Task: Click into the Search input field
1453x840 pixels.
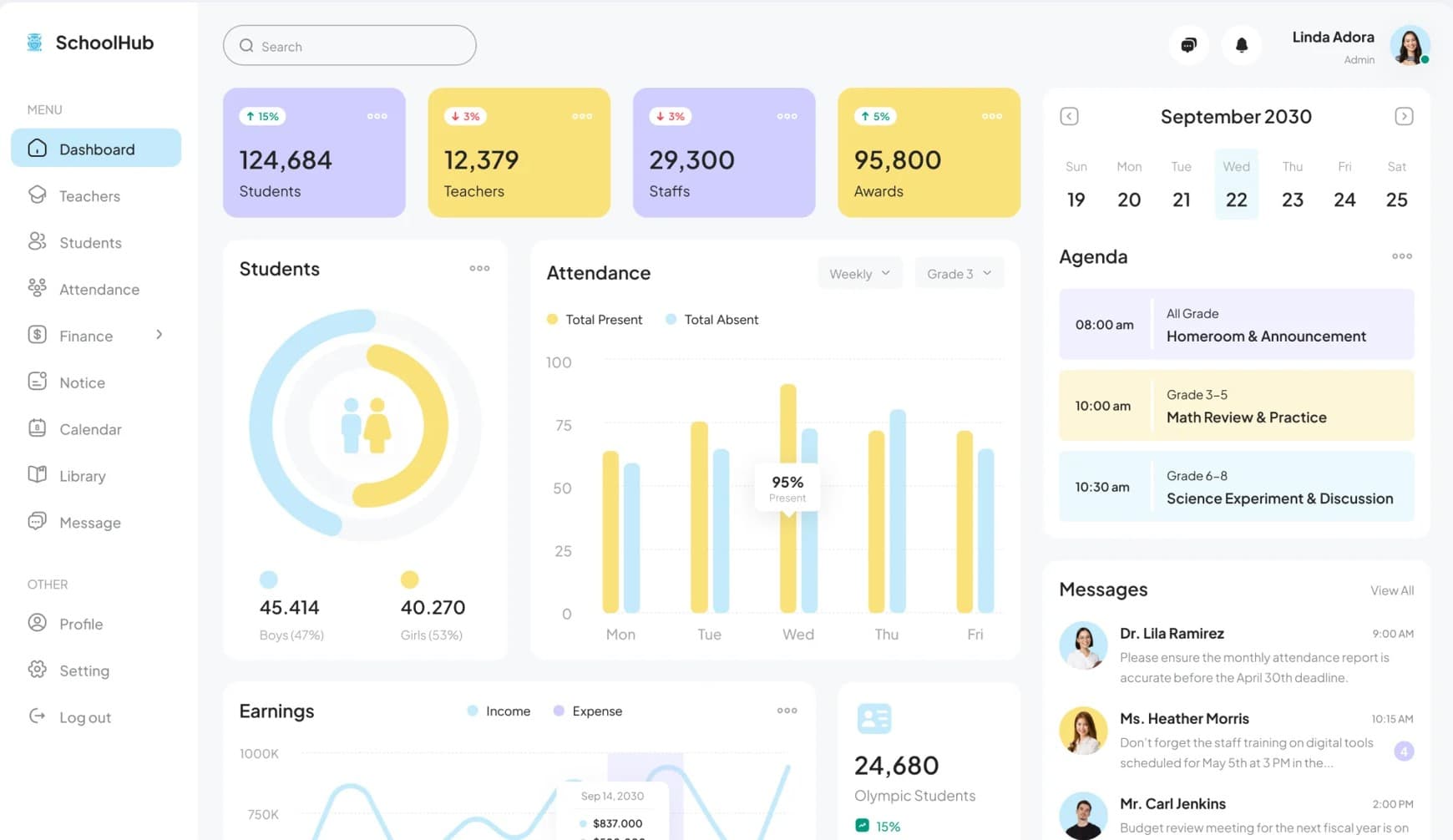Action: [359, 47]
